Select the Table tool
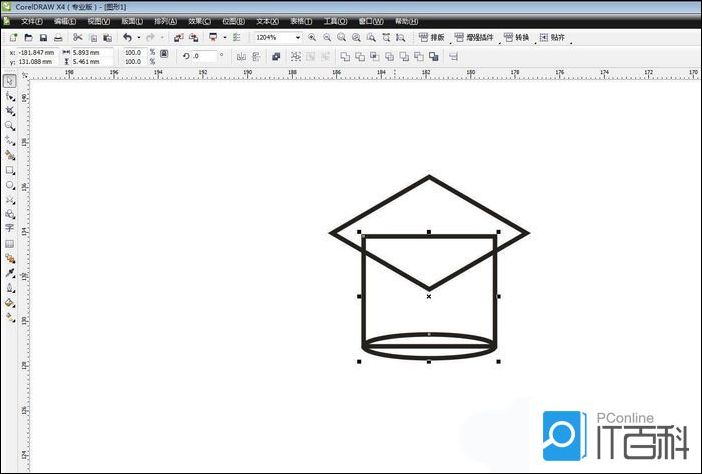 (10, 243)
